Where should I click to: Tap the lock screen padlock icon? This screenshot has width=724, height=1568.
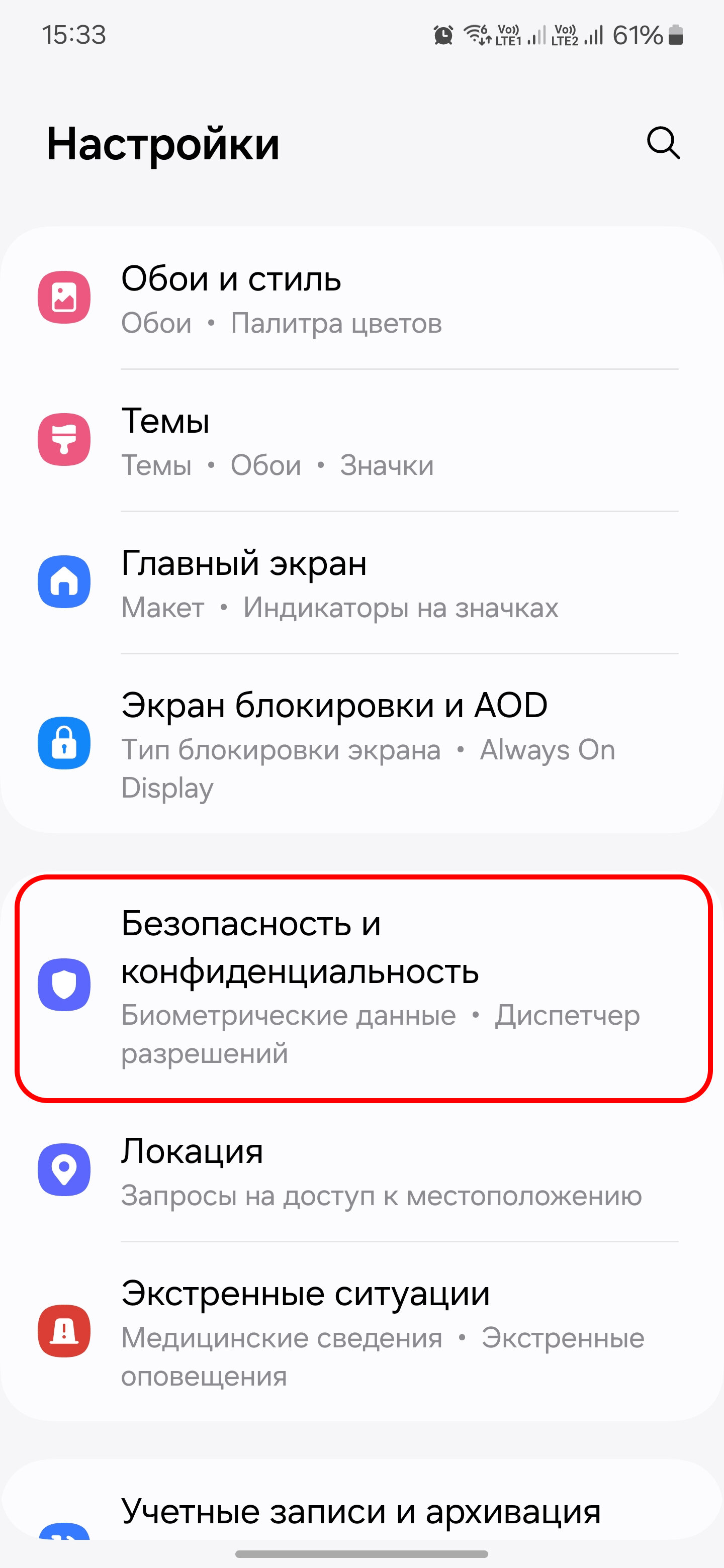pos(64,743)
